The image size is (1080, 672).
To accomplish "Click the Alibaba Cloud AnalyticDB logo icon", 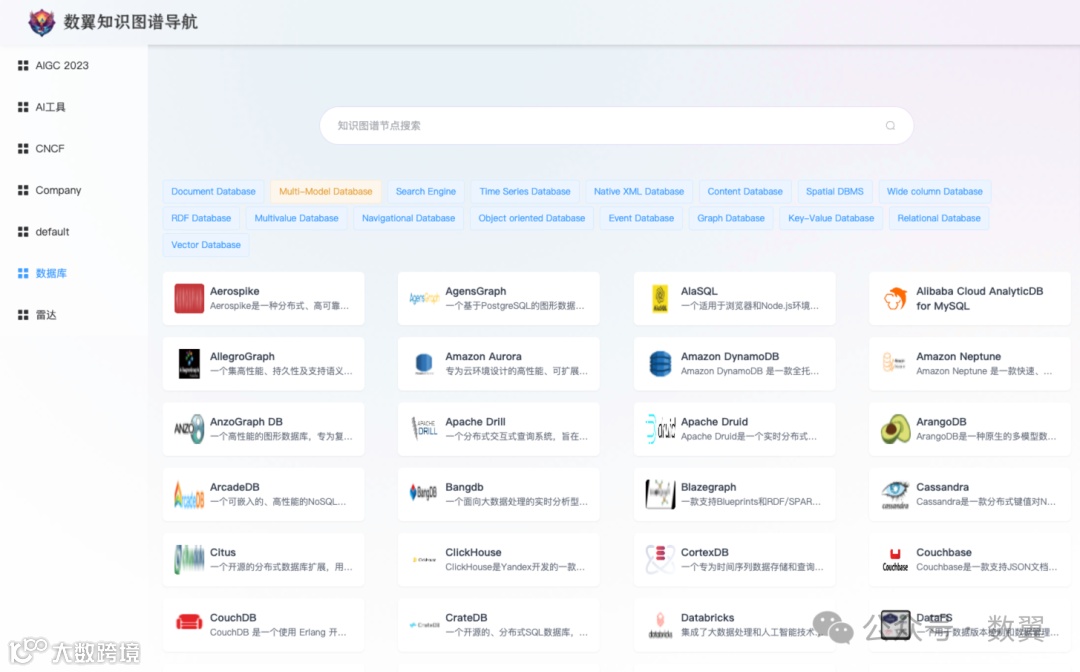I will [895, 298].
